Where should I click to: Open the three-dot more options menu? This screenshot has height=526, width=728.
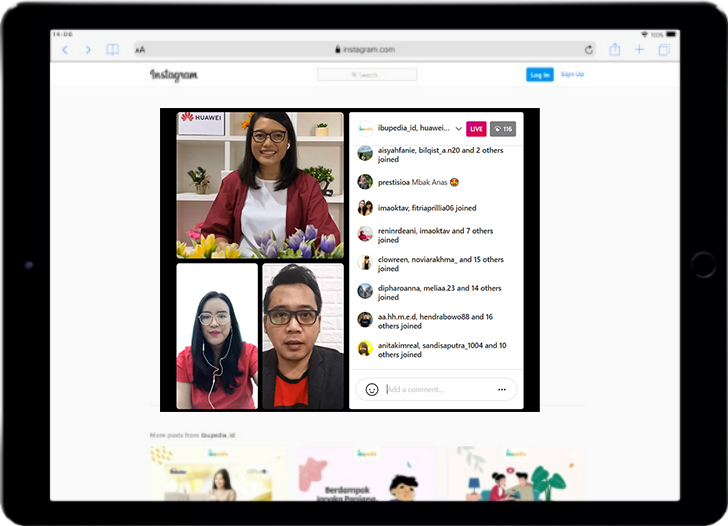(x=502, y=390)
